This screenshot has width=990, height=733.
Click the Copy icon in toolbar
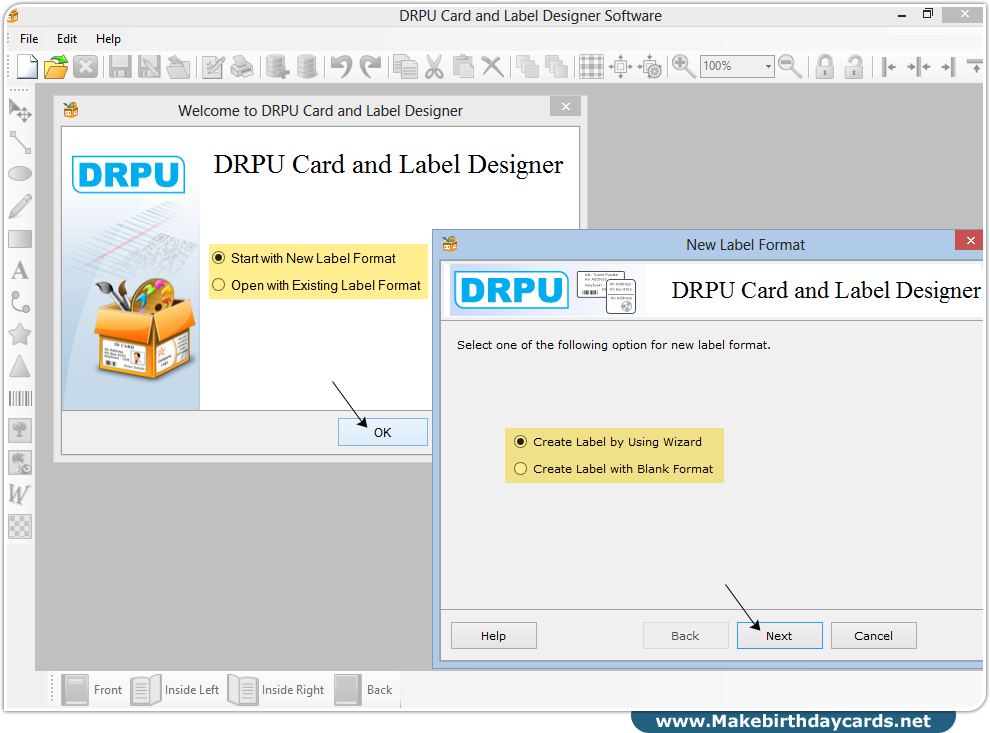coord(405,66)
